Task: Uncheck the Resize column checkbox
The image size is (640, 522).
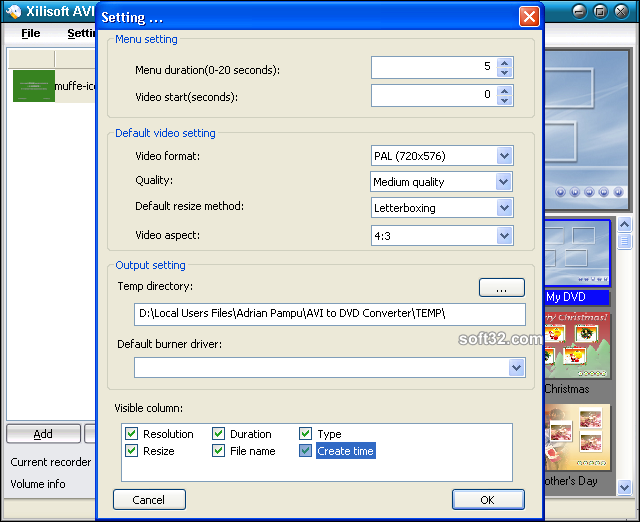Action: pos(131,451)
